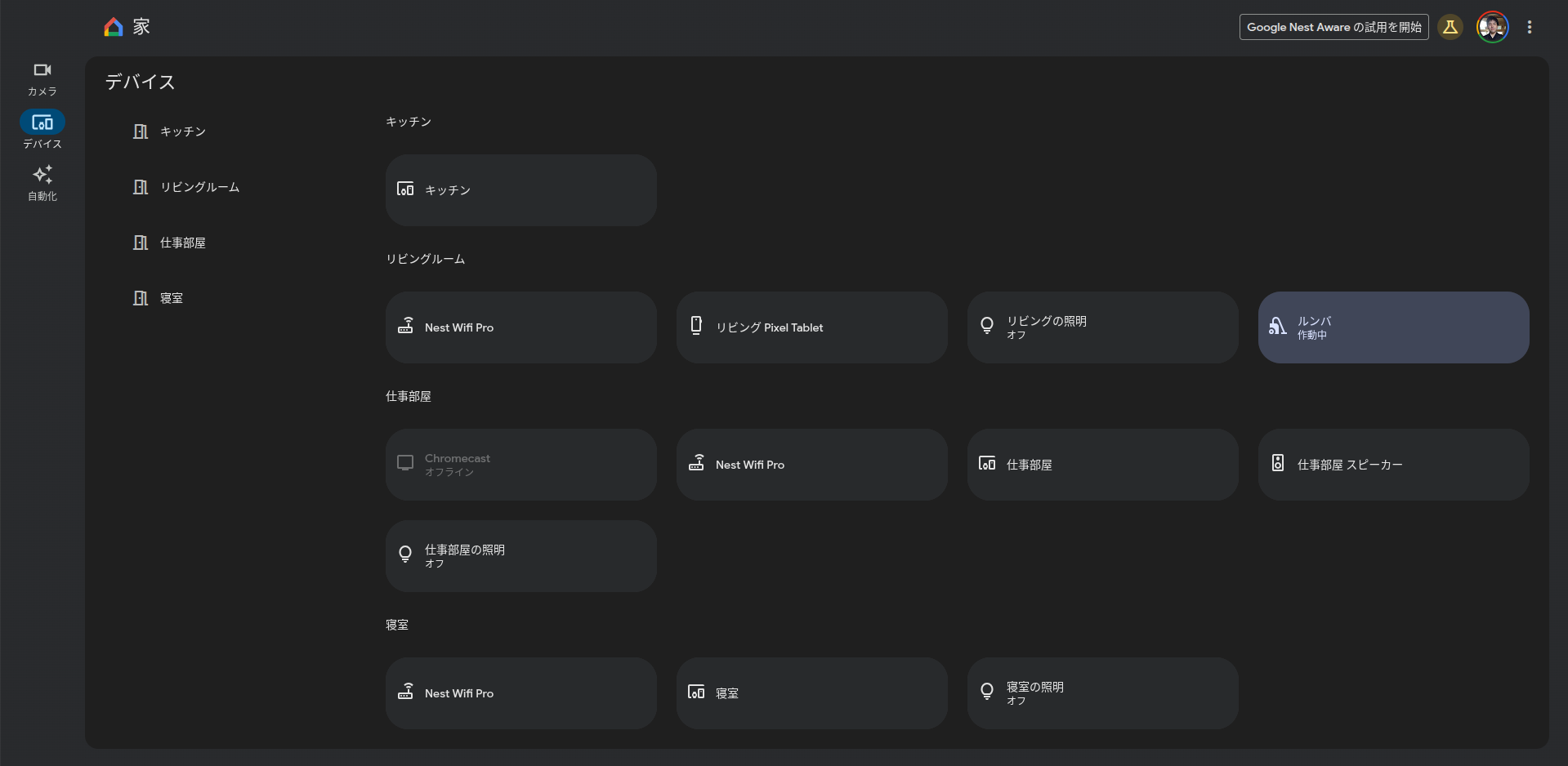
Task: Click the オフ status under リビングの照明
Action: 1016,336
